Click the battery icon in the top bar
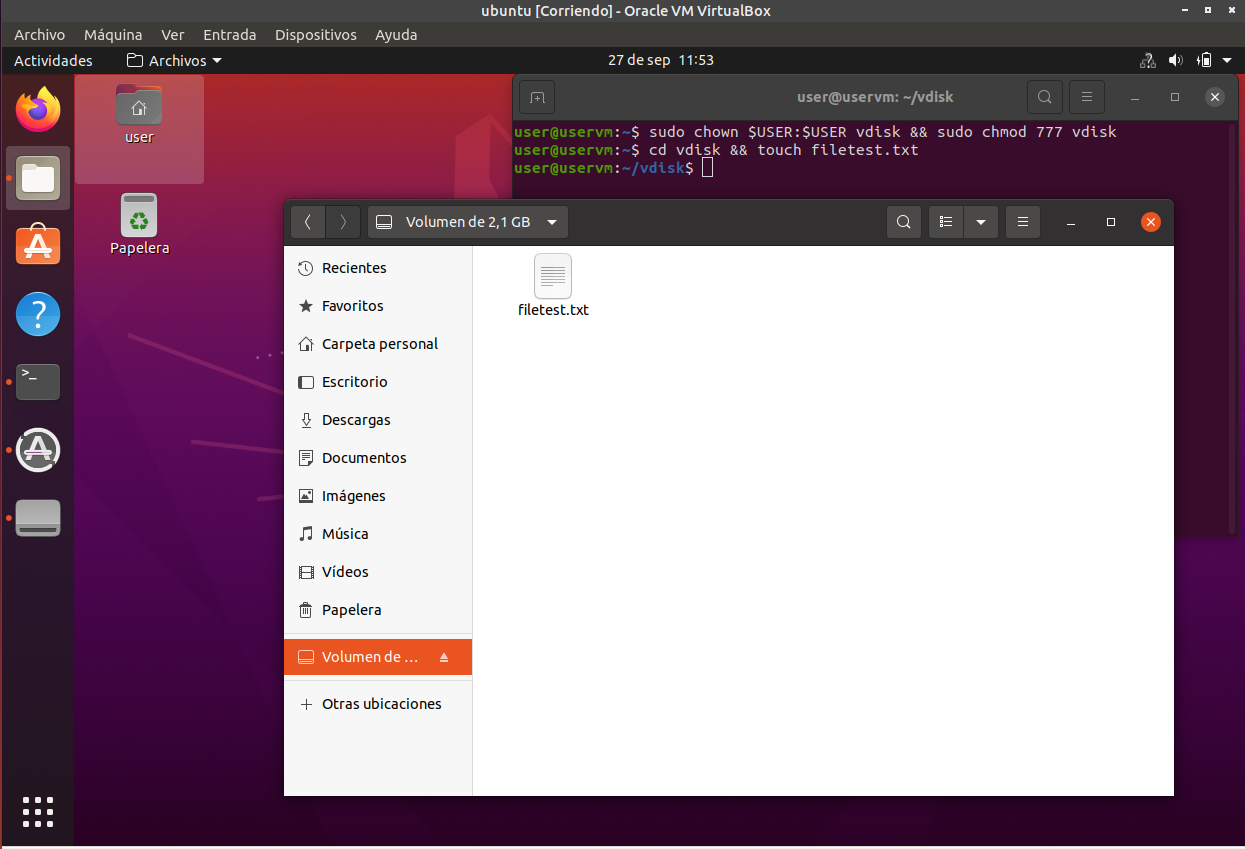Viewport: 1245px width, 849px height. (1205, 60)
